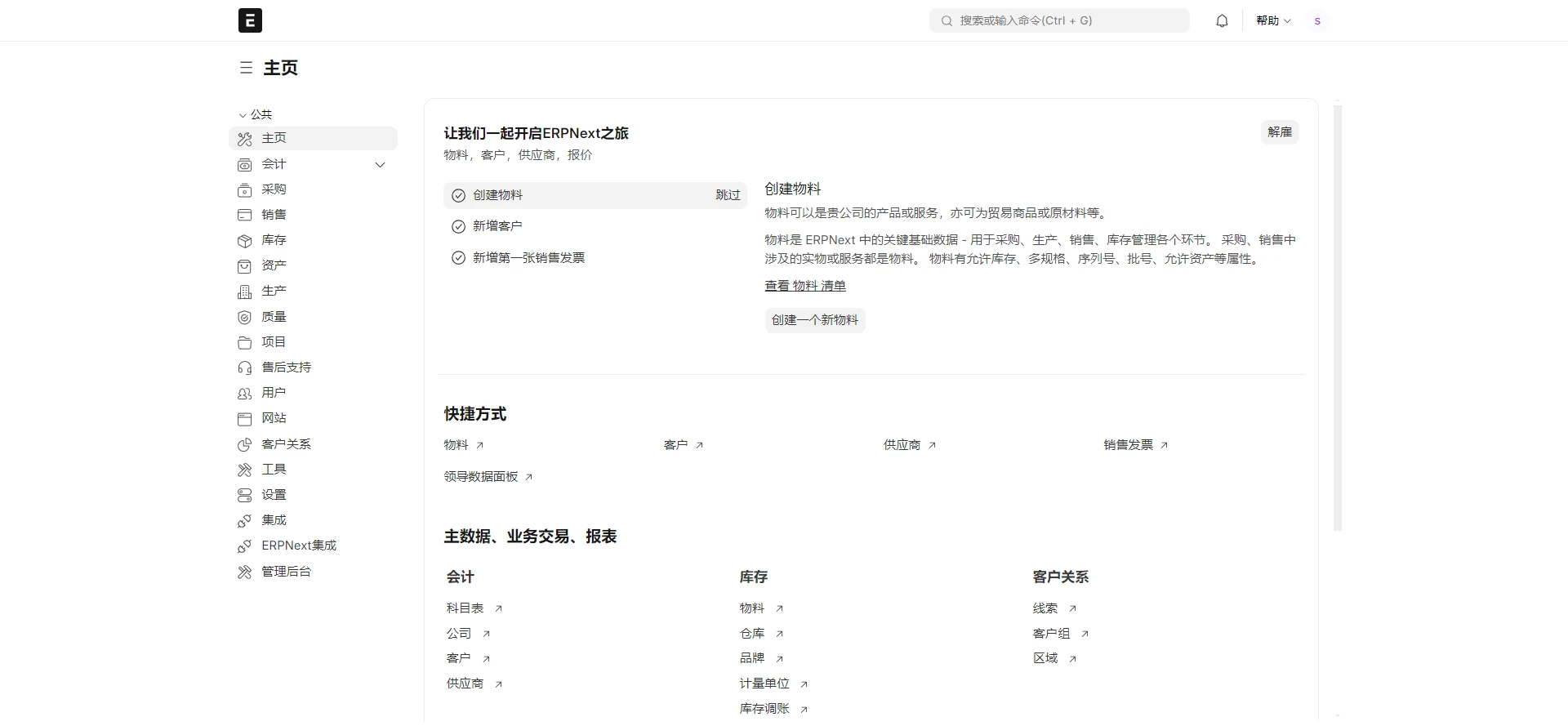Click the 售后支持 headset icon
Screen dimensions: 1568x726
(244, 367)
